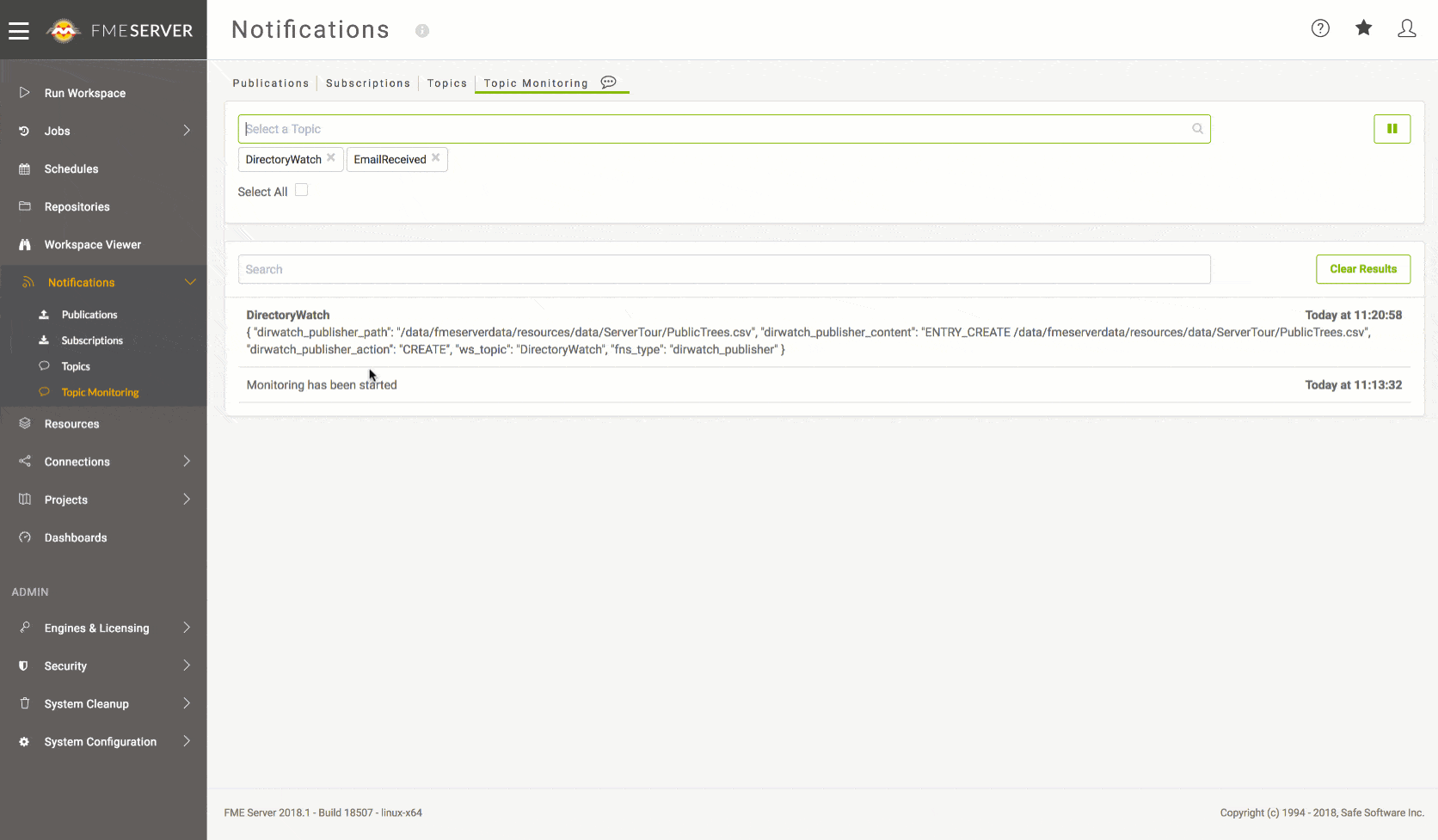Click the 'Today at 11:13:32' timestamp
Screen dimensions: 1438x840
click(x=1354, y=384)
